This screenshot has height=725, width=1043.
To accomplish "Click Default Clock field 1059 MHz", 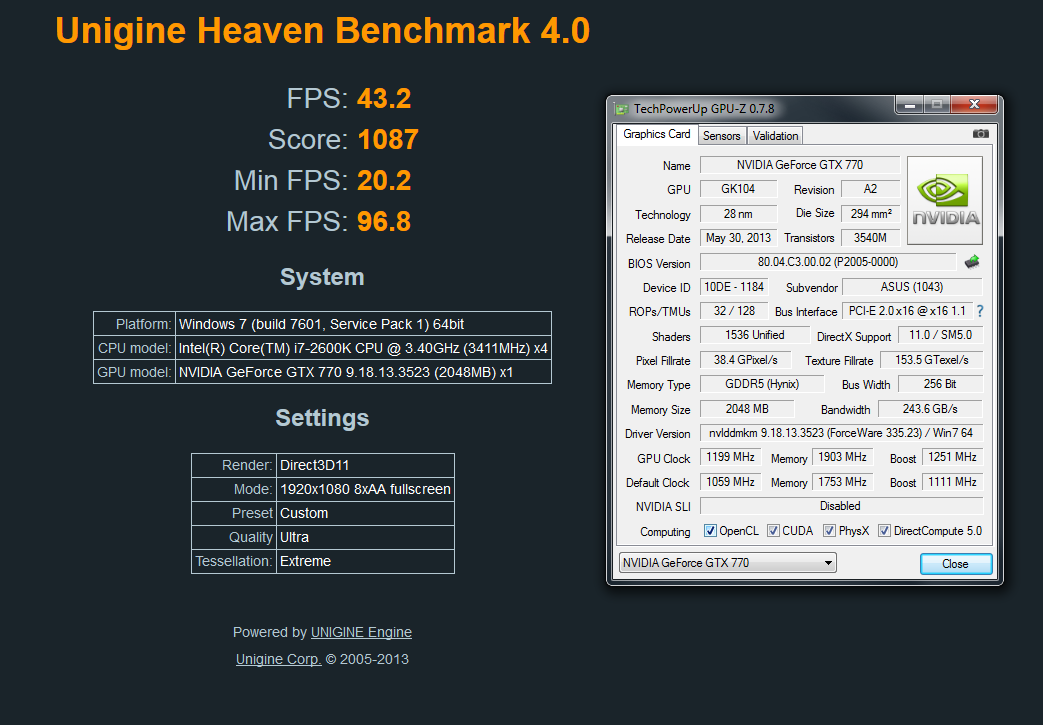I will click(730, 482).
